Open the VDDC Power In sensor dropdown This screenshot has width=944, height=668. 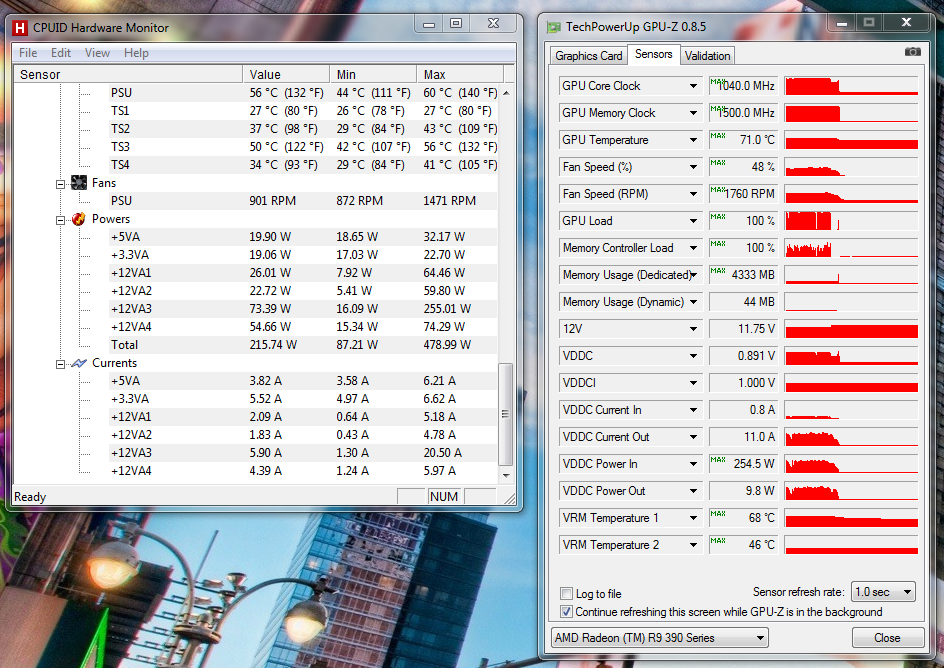pos(694,464)
